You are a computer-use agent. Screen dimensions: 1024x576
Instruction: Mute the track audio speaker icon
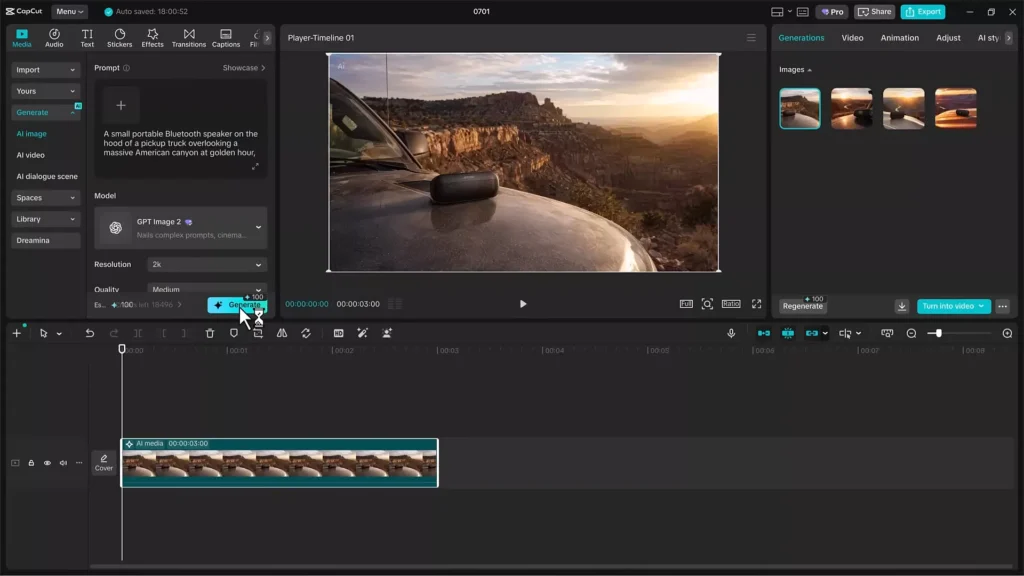pos(63,463)
